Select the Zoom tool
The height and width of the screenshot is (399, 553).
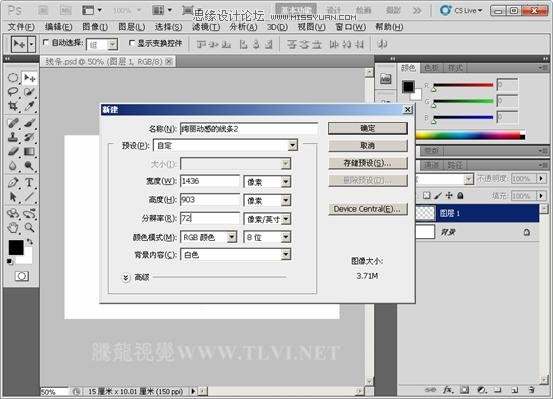point(29,228)
